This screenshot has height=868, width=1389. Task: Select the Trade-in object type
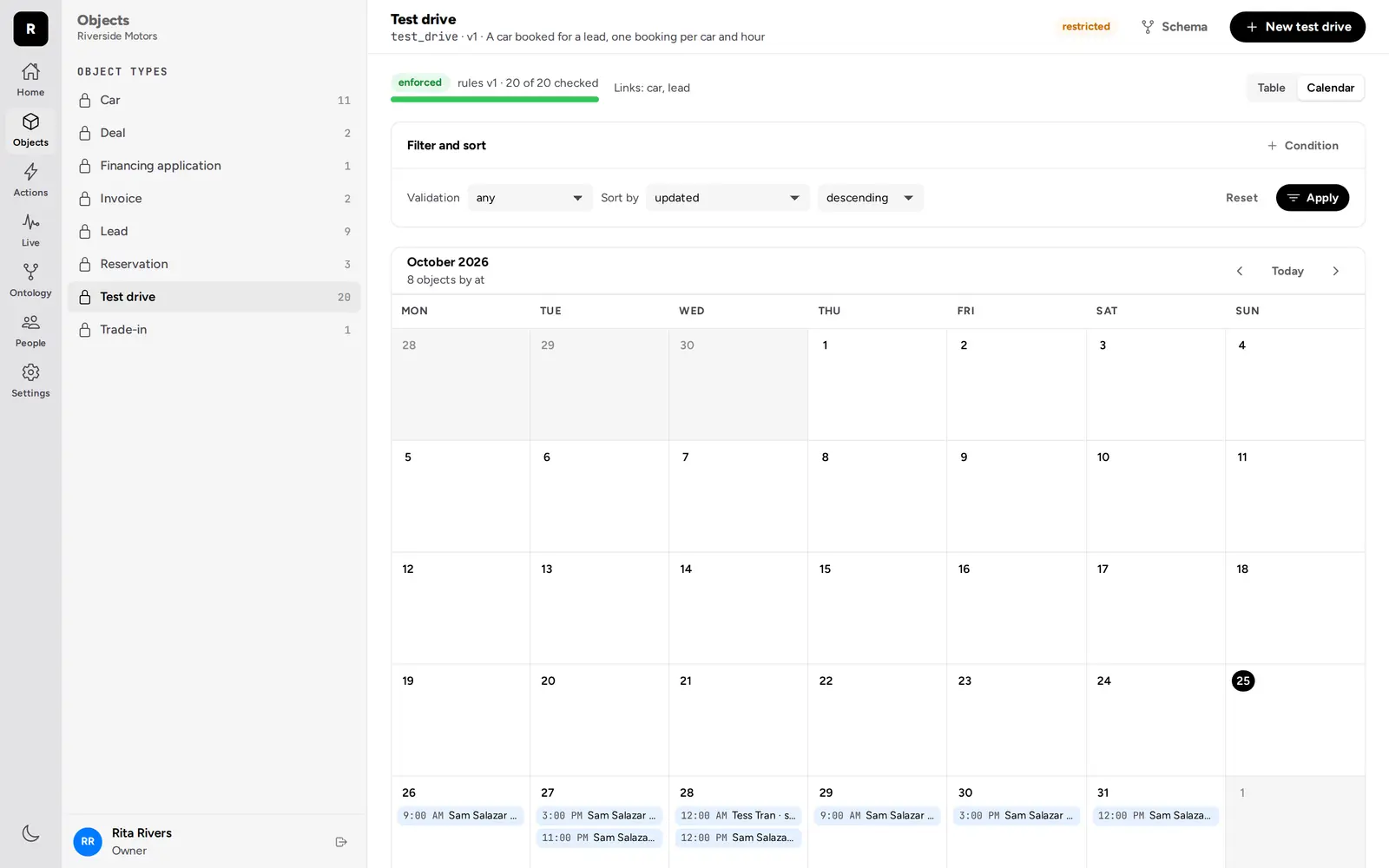[x=214, y=330]
